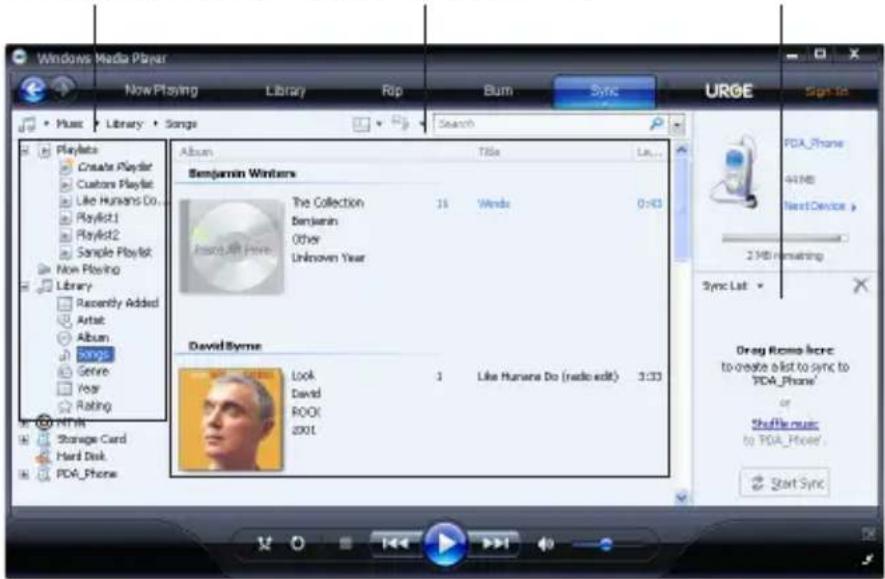Image resolution: width=885 pixels, height=579 pixels.
Task: Select Playlist1
Action: [98, 218]
